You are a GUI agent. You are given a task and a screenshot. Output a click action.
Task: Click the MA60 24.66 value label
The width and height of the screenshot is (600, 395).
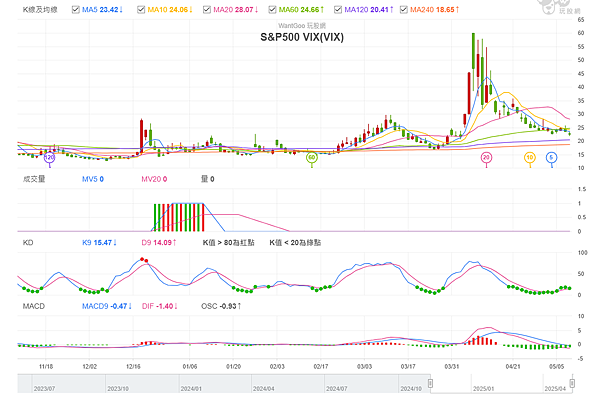(x=301, y=10)
